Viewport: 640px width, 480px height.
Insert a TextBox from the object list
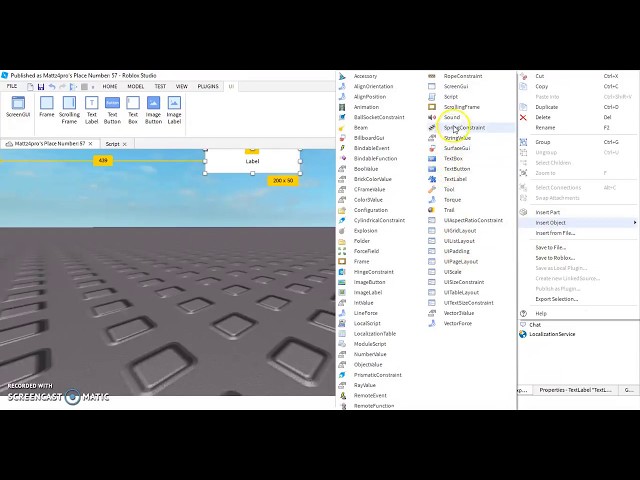(x=453, y=158)
